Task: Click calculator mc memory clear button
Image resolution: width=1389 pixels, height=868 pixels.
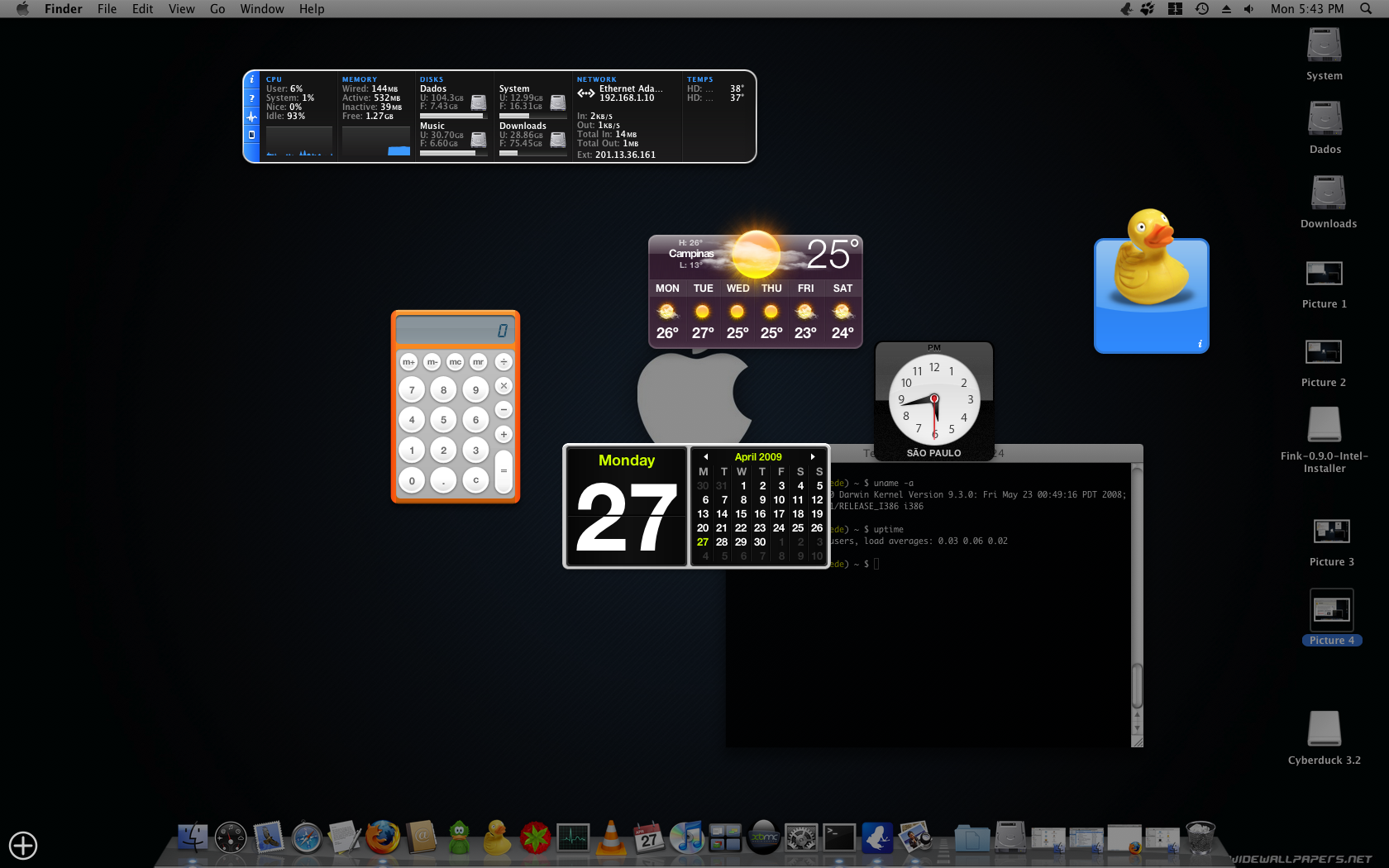Action: click(x=455, y=362)
